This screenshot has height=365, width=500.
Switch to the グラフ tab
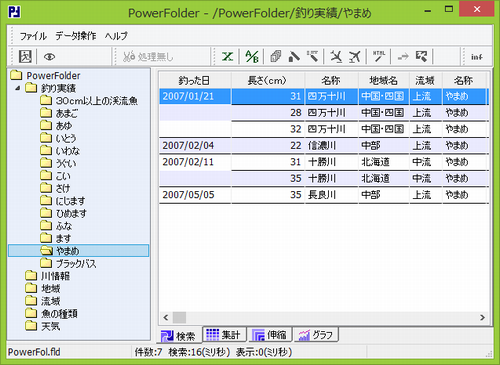316,334
